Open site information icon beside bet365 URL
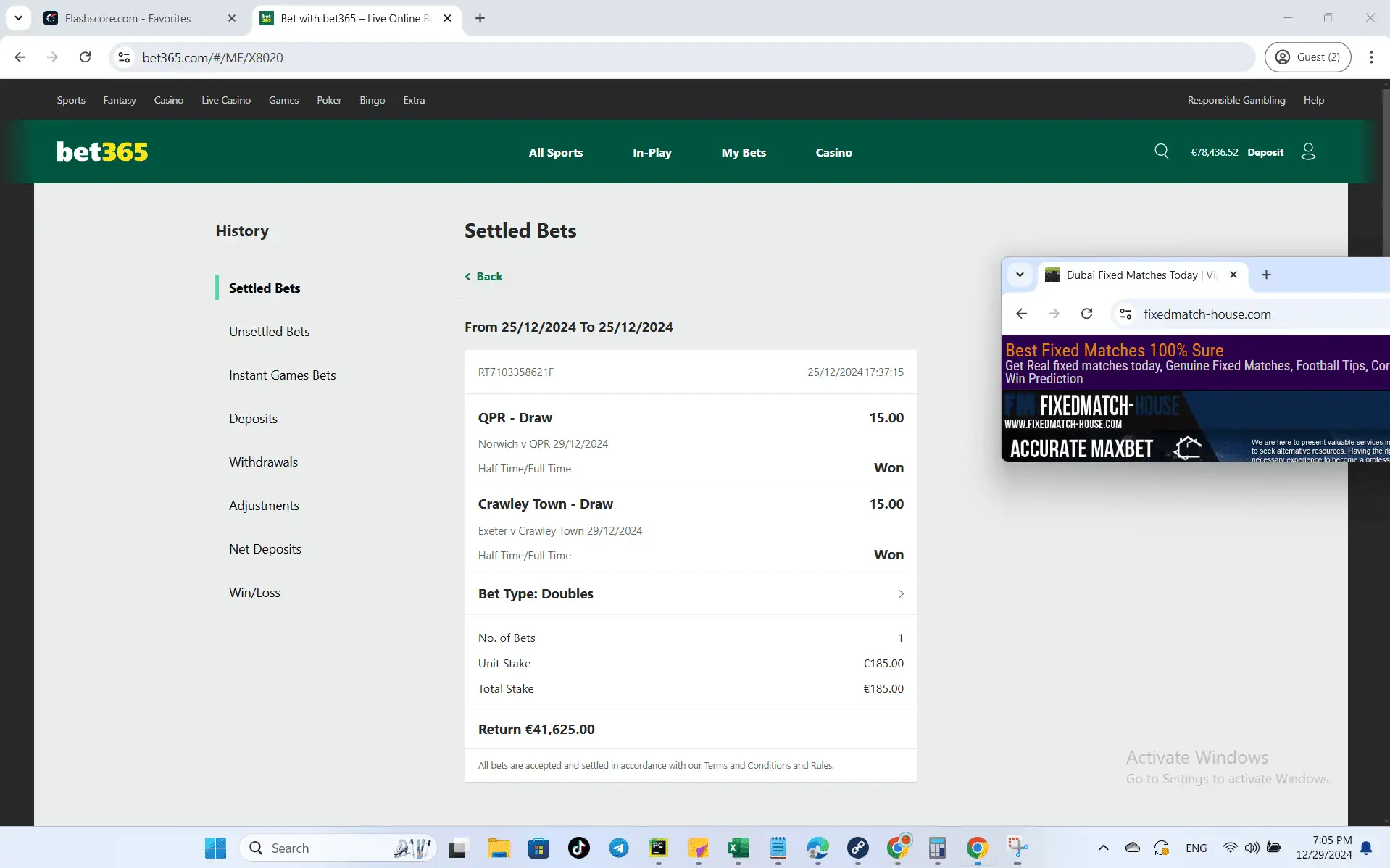Viewport: 1390px width, 868px height. tap(124, 57)
